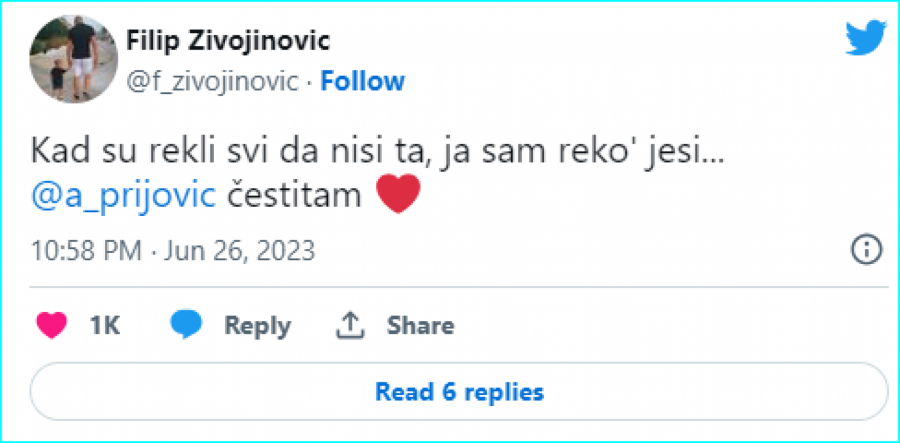The image size is (900, 443).
Task: Open the @a_prijovic mention link
Action: [x=123, y=195]
